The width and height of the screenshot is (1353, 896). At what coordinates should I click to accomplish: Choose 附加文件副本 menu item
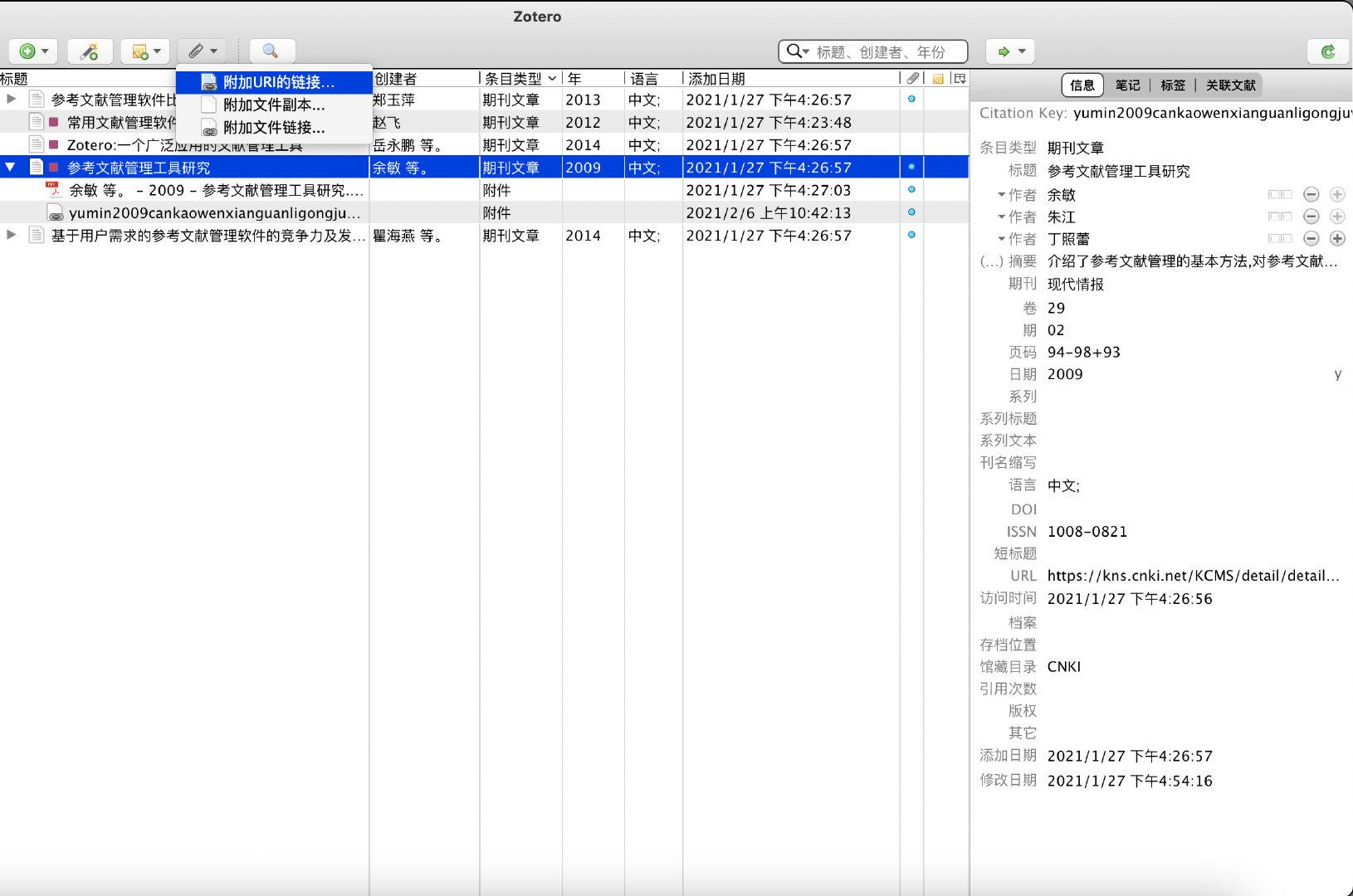pos(274,105)
